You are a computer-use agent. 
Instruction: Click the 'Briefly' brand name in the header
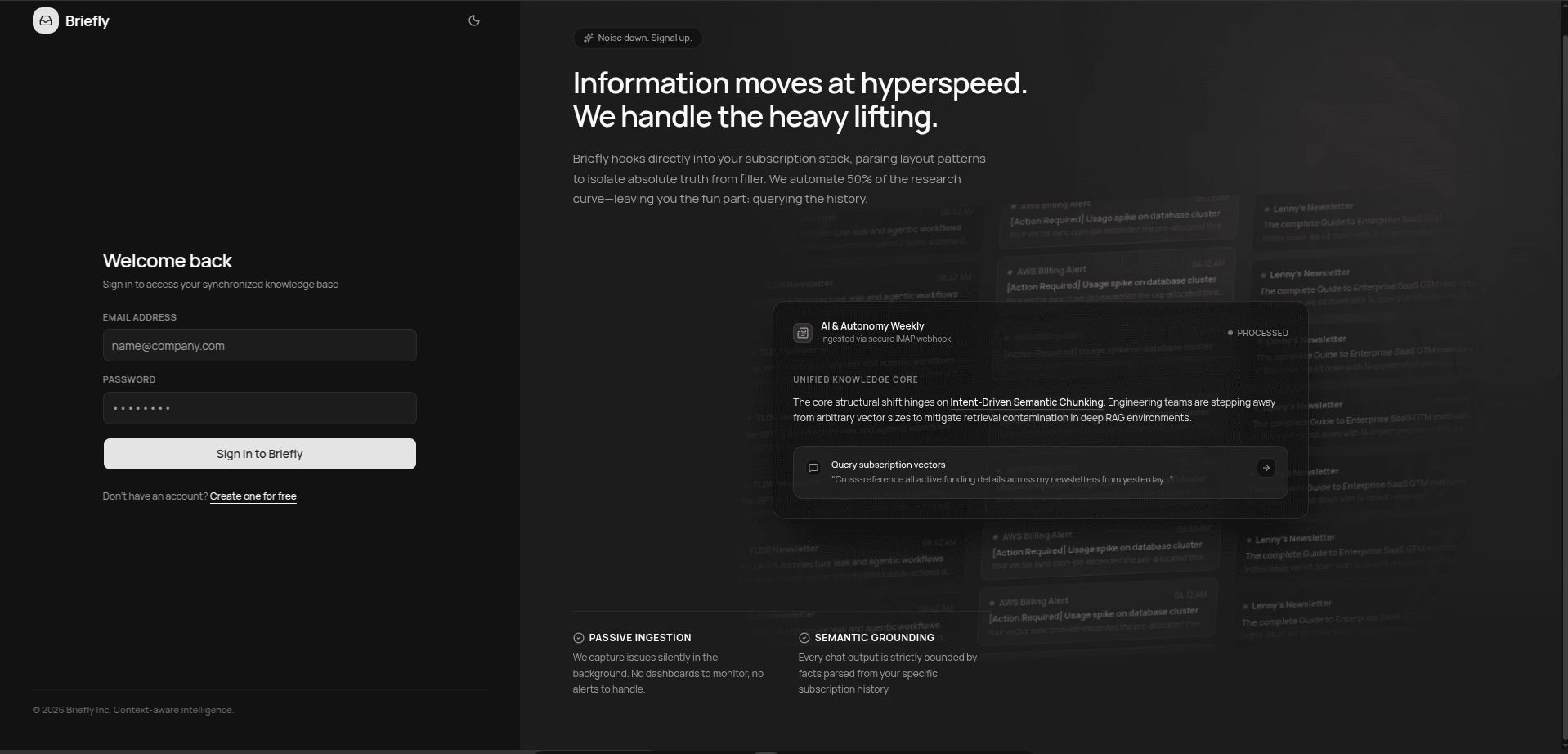(87, 21)
